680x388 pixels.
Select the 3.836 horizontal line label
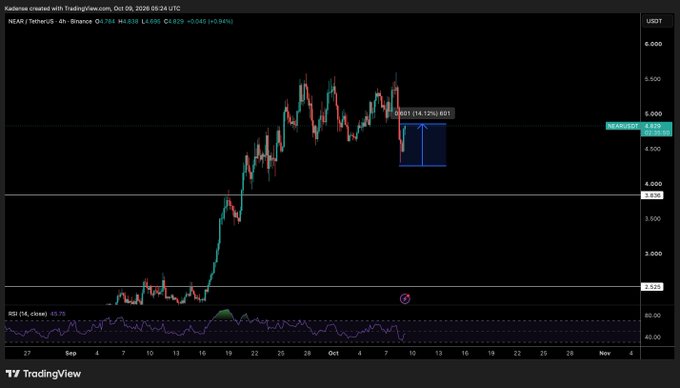(x=653, y=196)
